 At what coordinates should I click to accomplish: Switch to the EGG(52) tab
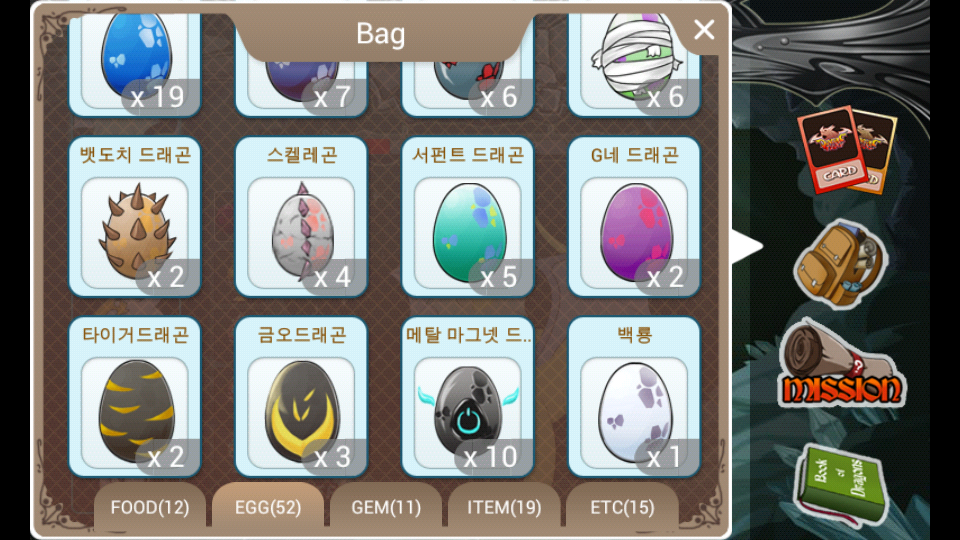(x=268, y=506)
